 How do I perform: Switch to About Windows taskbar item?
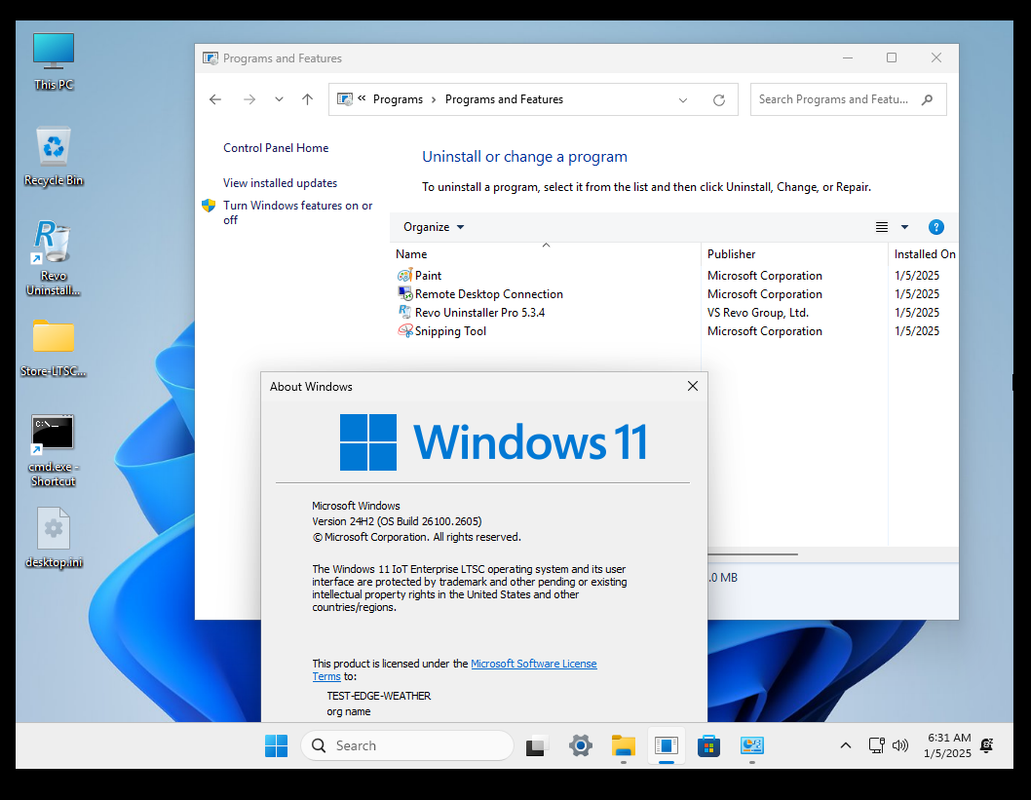pyautogui.click(x=666, y=745)
